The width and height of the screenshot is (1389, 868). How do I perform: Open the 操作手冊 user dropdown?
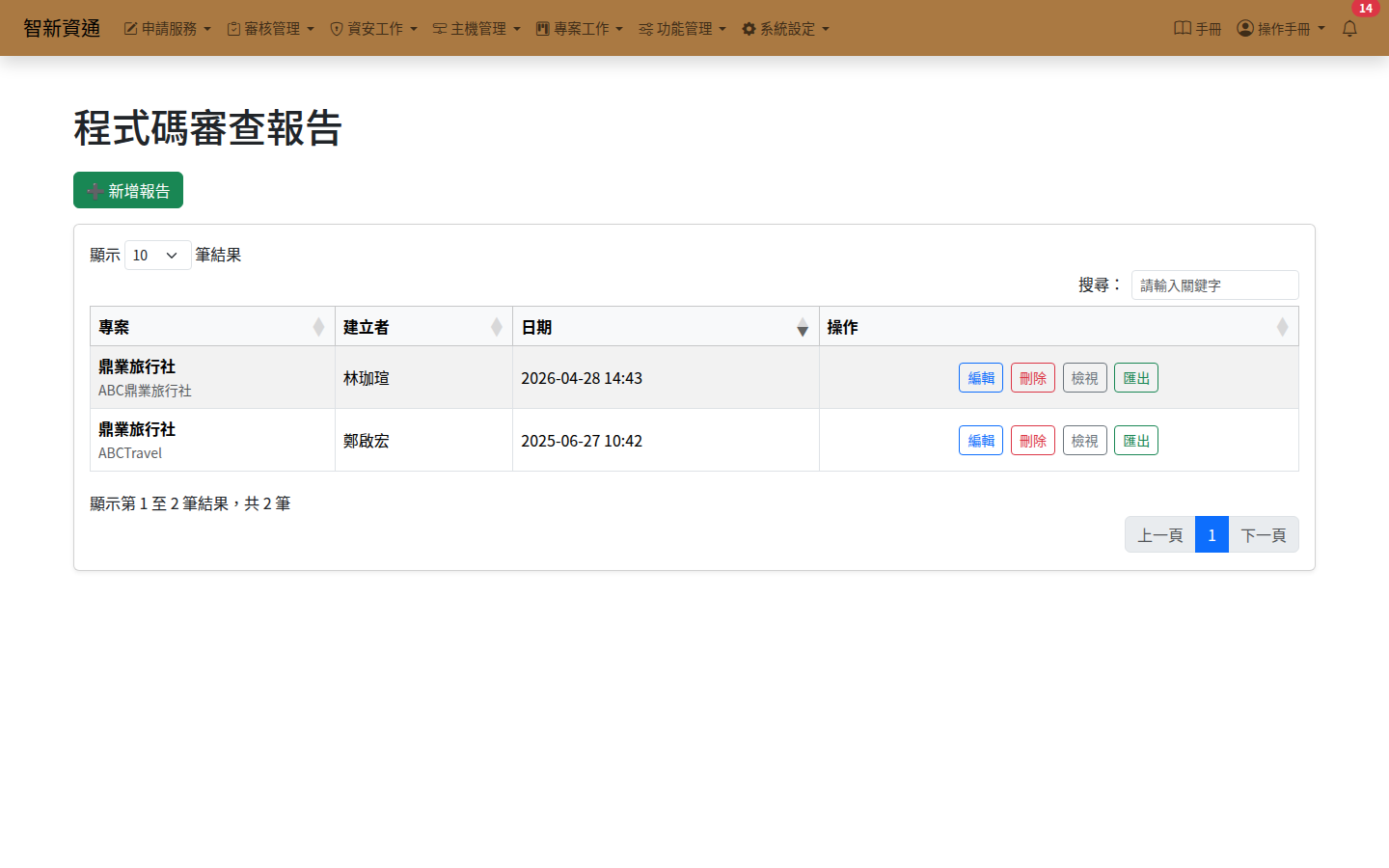[x=1281, y=29]
